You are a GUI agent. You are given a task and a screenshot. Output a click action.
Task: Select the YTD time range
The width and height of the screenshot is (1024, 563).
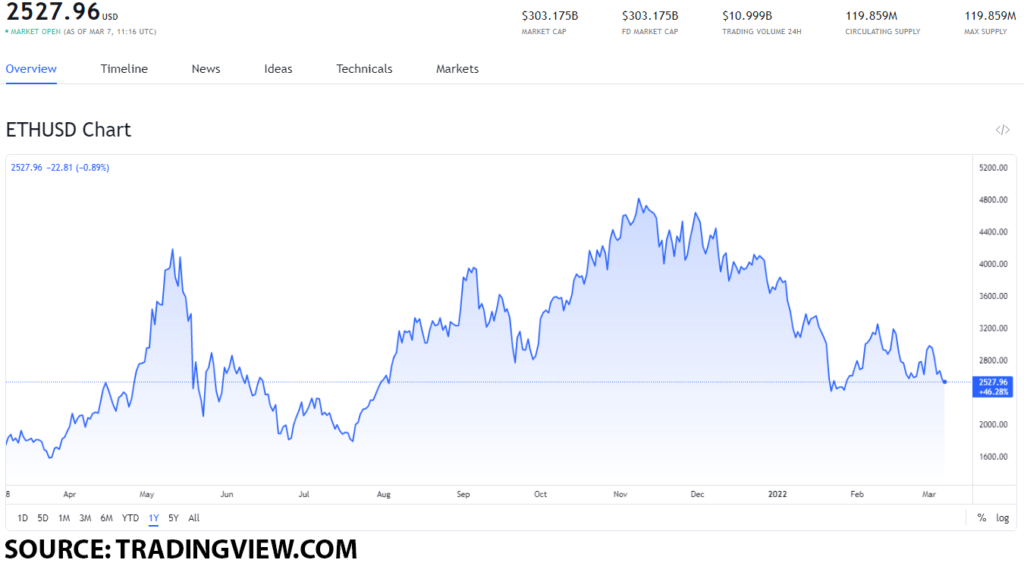(131, 518)
